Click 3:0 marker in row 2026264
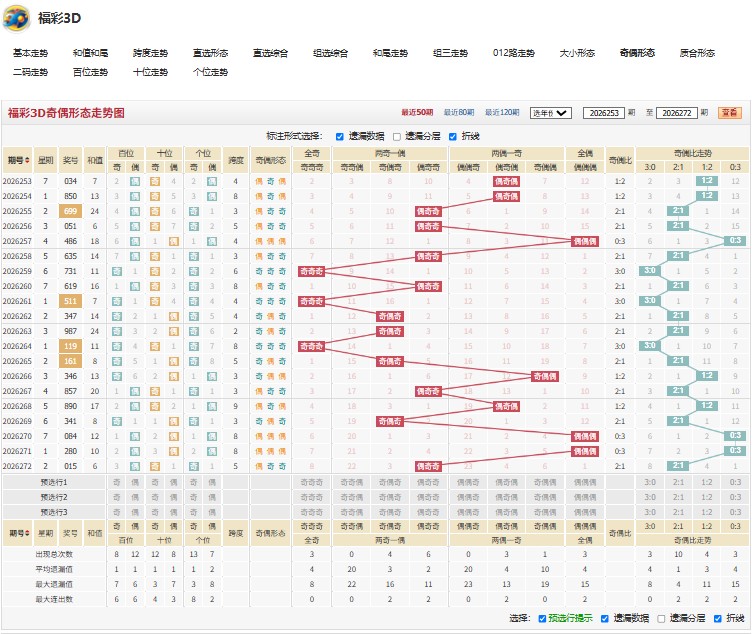 pyautogui.click(x=650, y=345)
